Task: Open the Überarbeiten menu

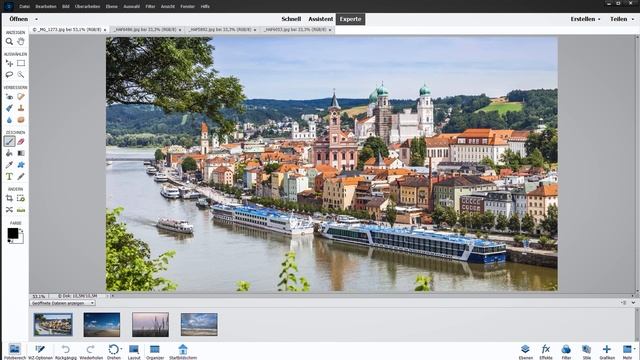Action: click(x=87, y=7)
